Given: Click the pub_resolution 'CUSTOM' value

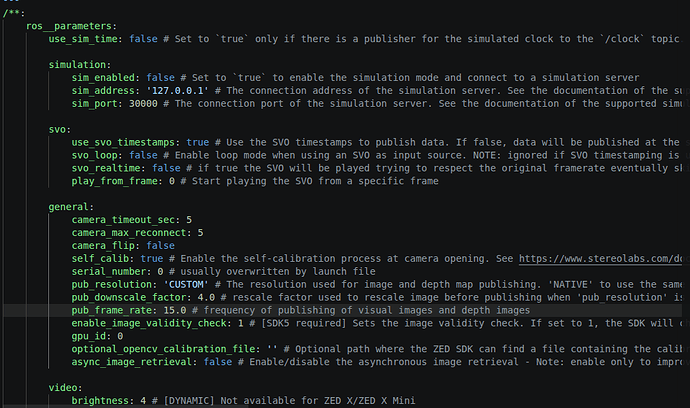Looking at the screenshot, I should point(186,284).
